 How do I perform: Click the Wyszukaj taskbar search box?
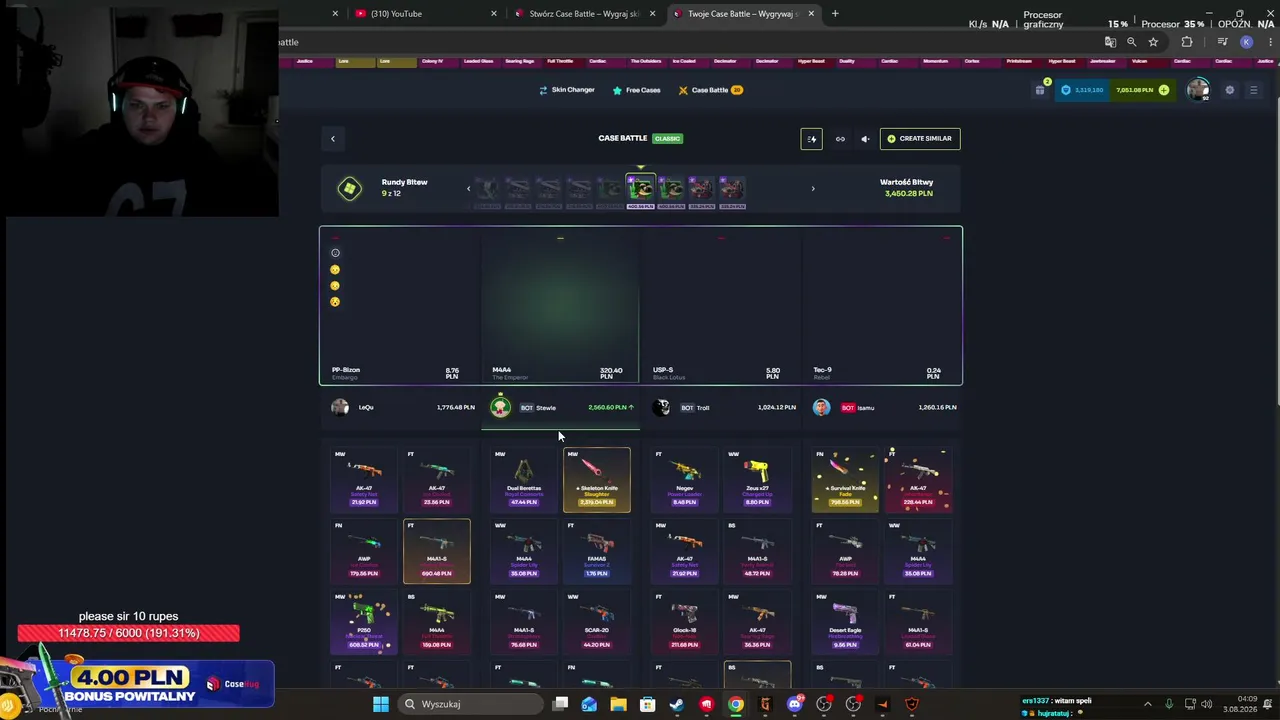(469, 704)
